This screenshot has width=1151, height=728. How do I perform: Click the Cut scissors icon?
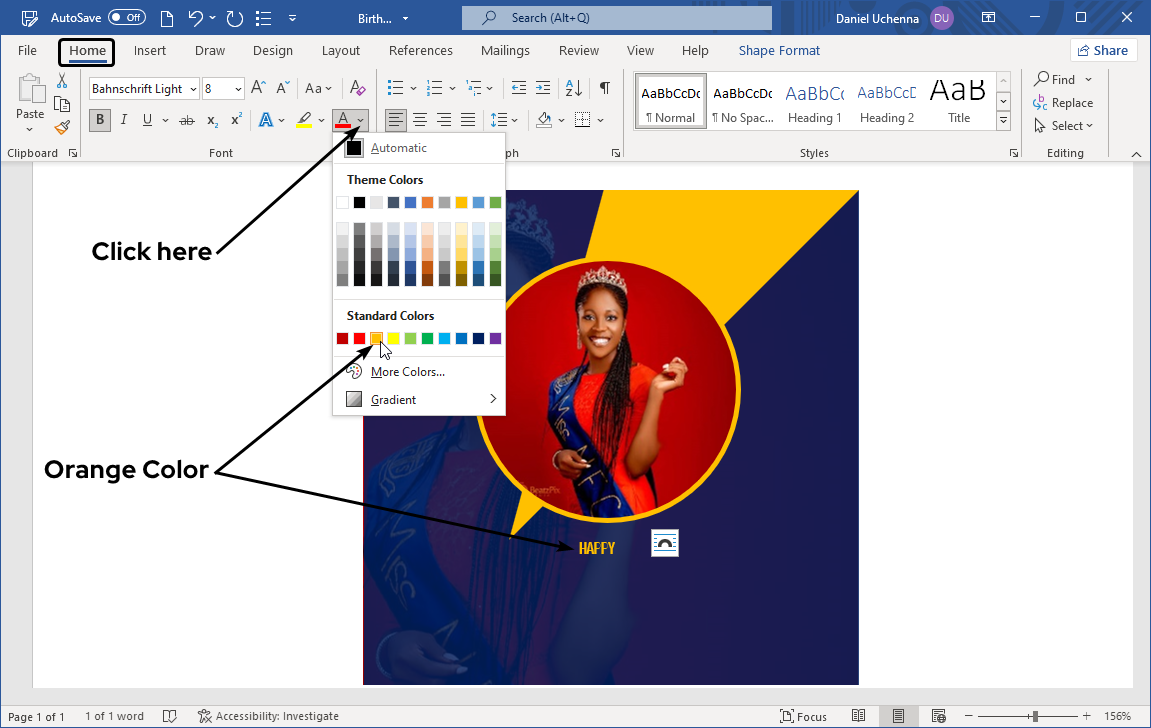tap(62, 81)
